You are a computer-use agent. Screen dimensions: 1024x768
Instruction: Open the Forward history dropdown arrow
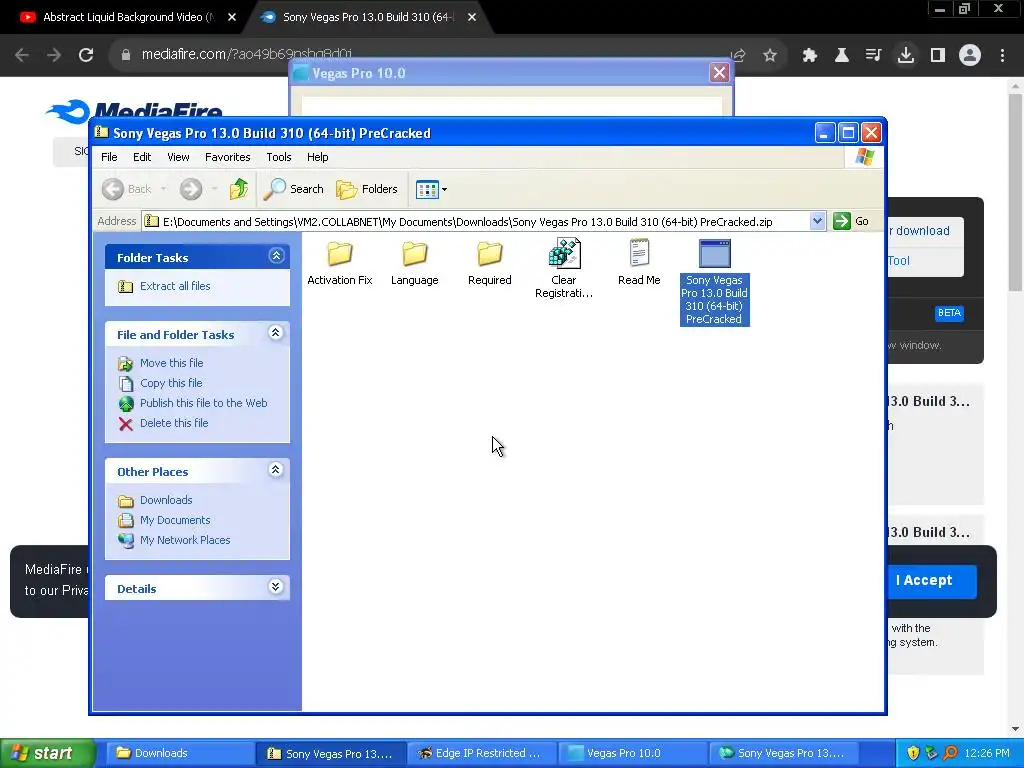(x=214, y=189)
